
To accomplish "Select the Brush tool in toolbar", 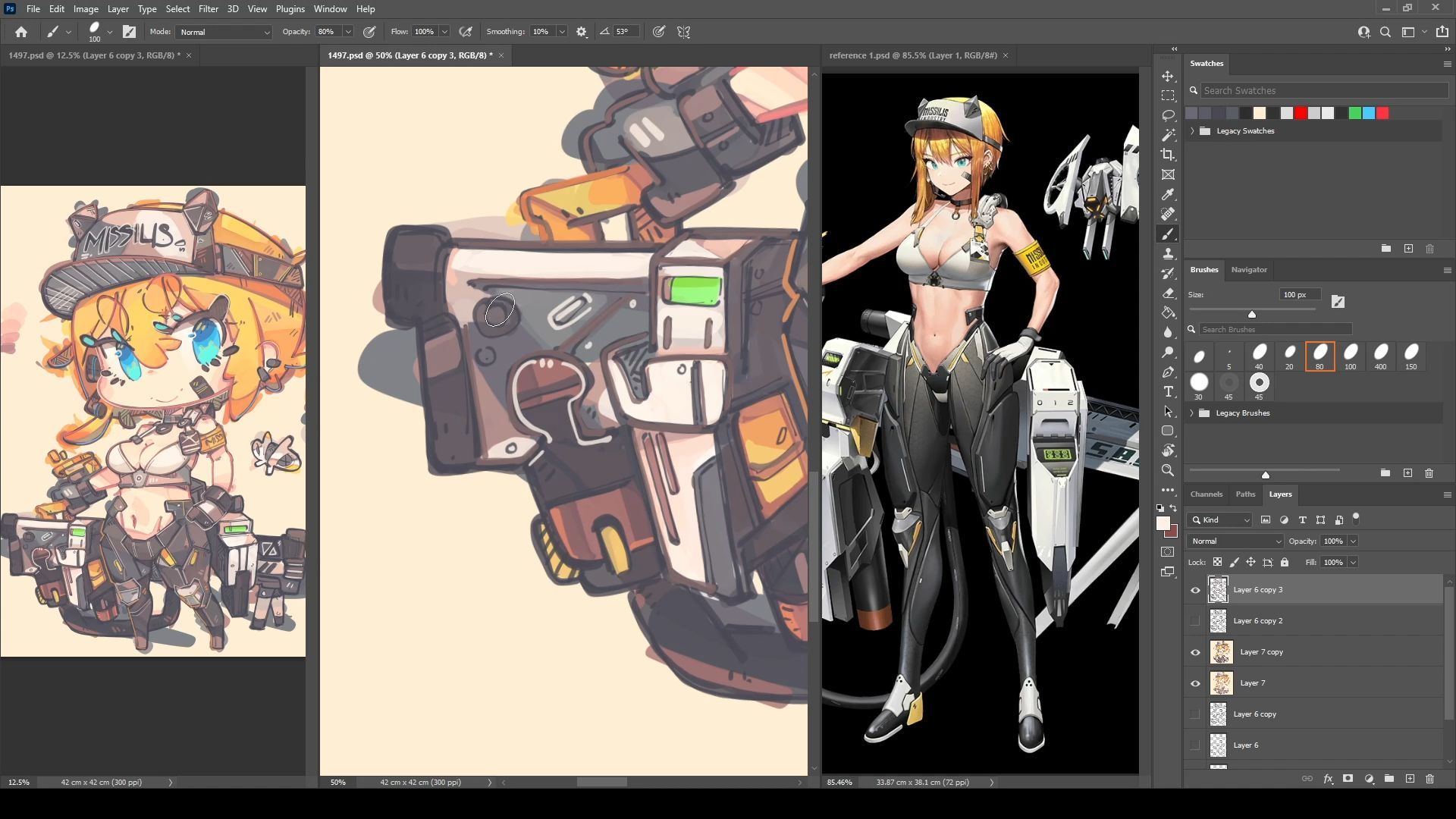I will tap(1168, 234).
